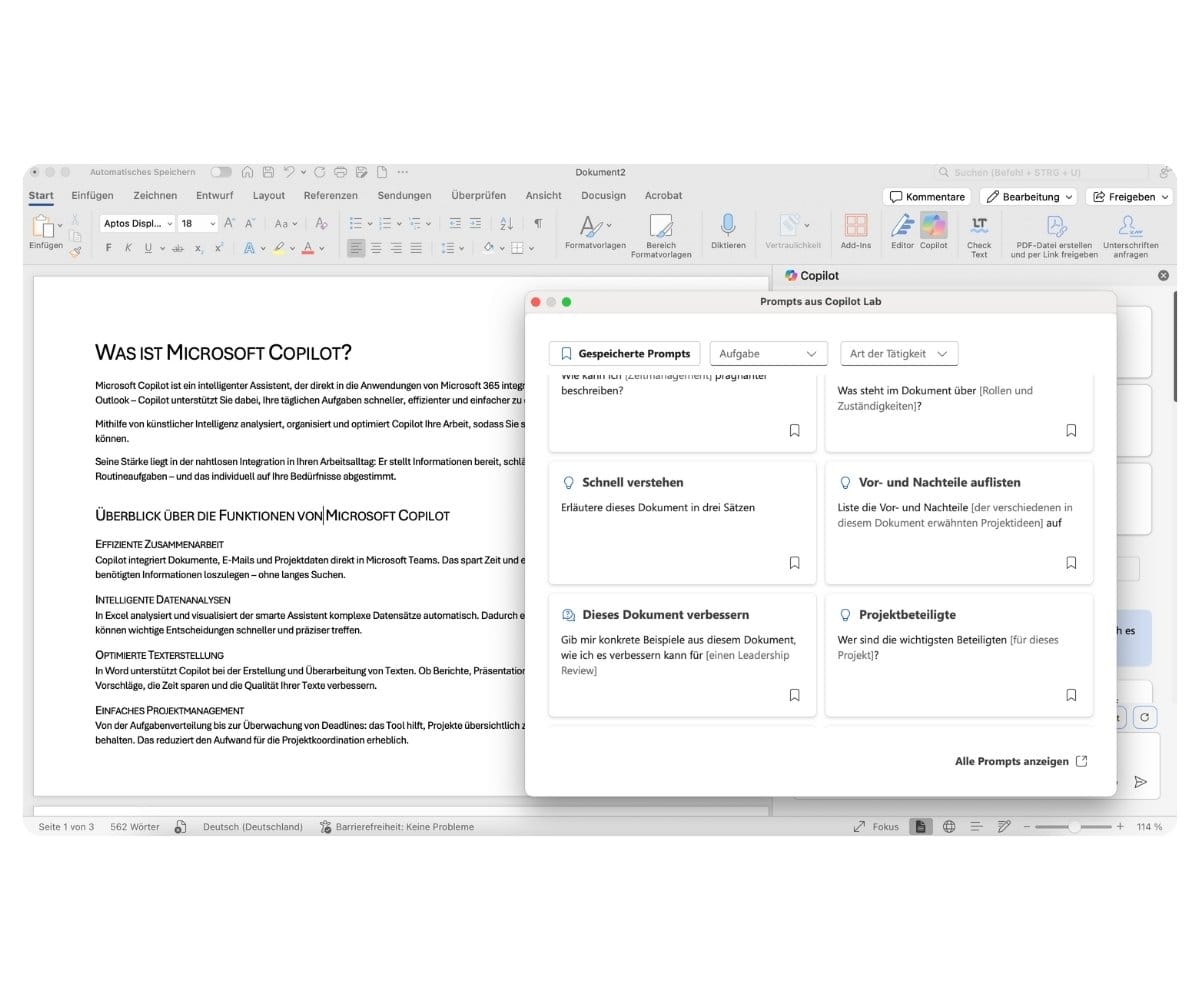Decrease paragraph indent
Viewport: 1200px width, 1000px height.
(x=455, y=224)
